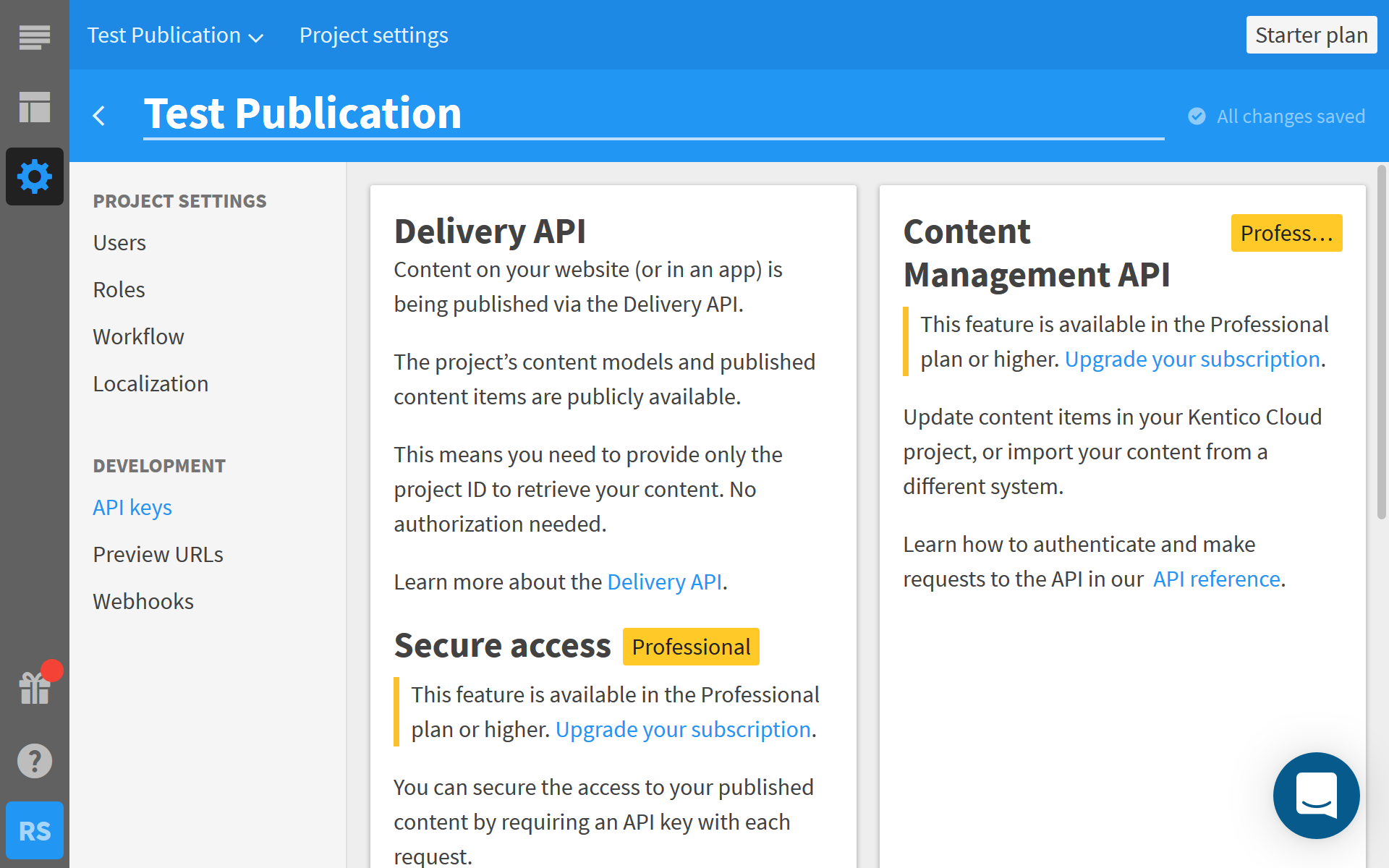Open the help question mark icon
This screenshot has height=868, width=1389.
(x=34, y=761)
